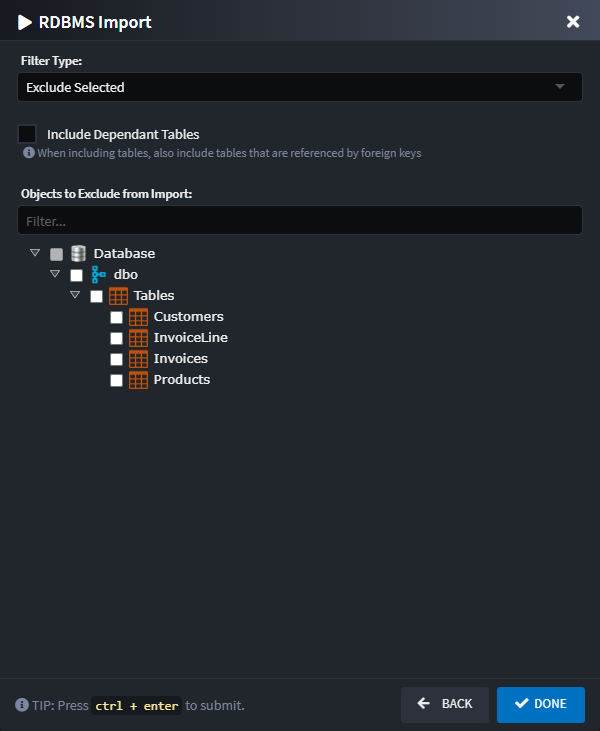Click the InvoiceLine table icon
Image resolution: width=600 pixels, height=731 pixels.
138,338
